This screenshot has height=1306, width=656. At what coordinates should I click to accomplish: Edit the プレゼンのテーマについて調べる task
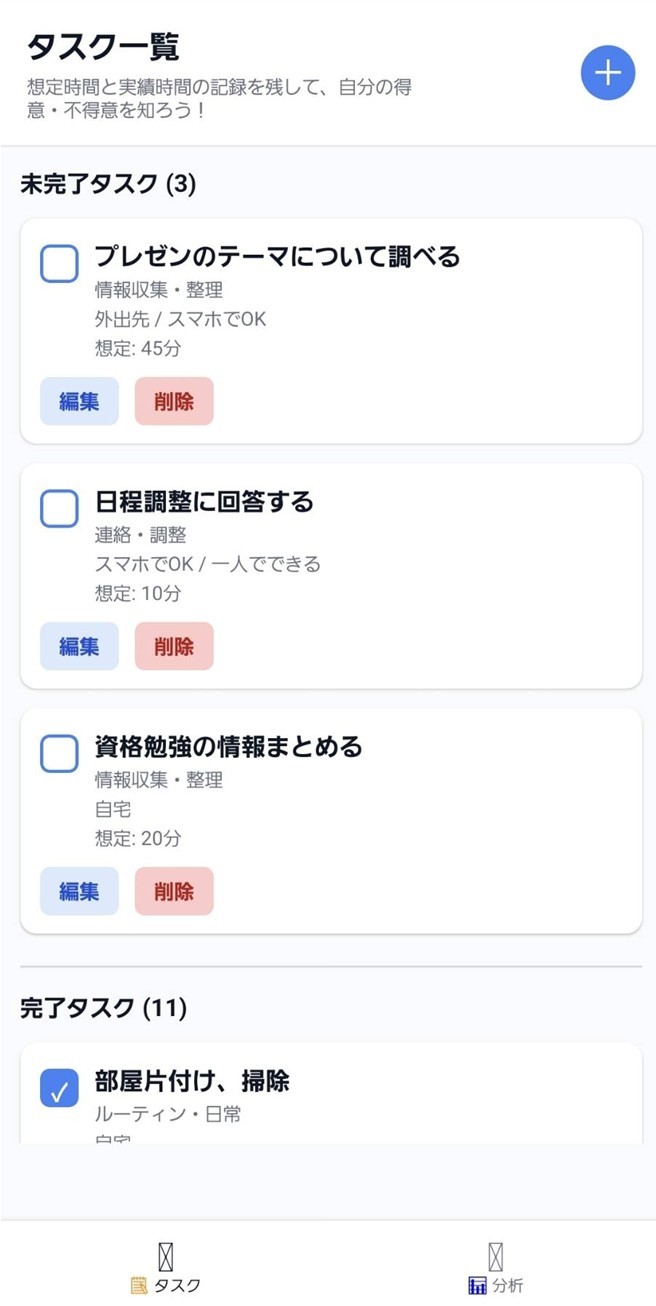pos(79,401)
